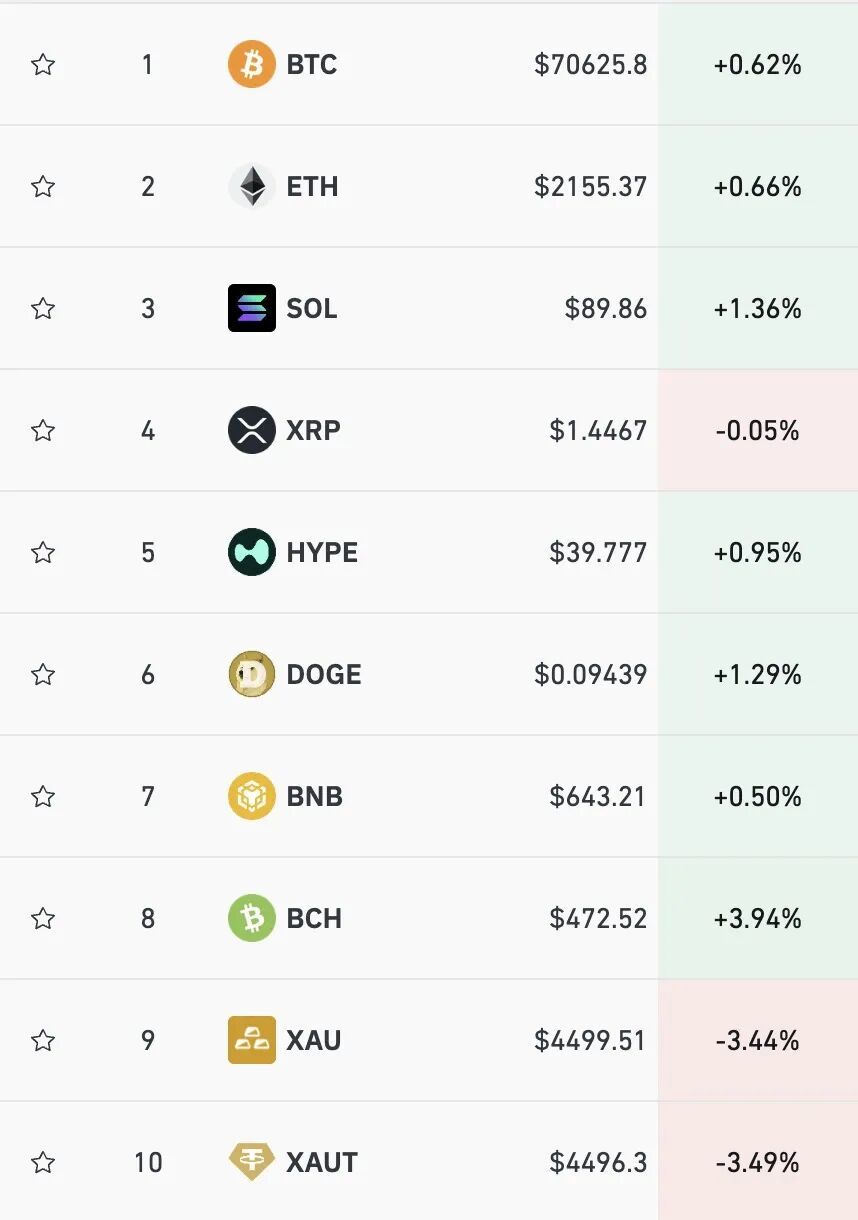Click the XRP ticker name
The width and height of the screenshot is (858, 1220).
click(x=313, y=431)
